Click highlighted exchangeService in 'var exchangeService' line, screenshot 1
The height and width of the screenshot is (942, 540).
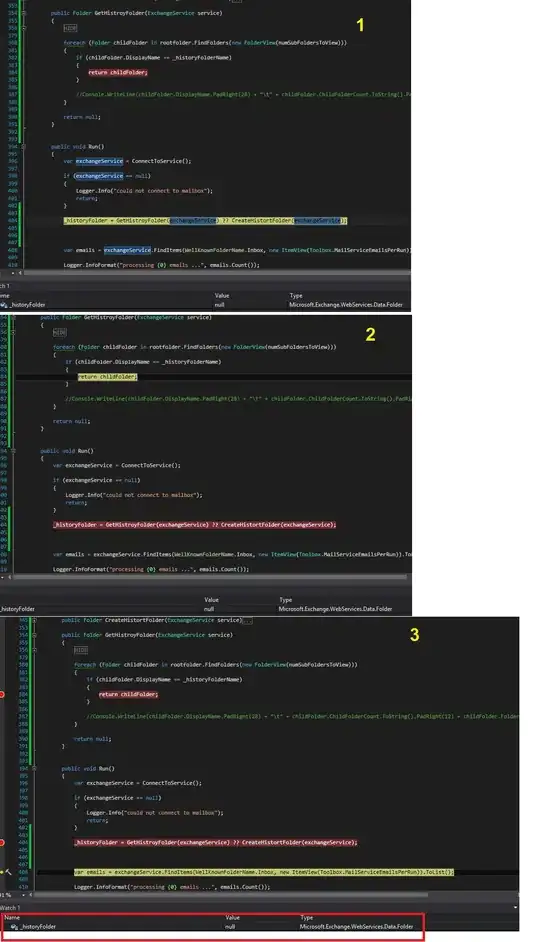pos(99,161)
